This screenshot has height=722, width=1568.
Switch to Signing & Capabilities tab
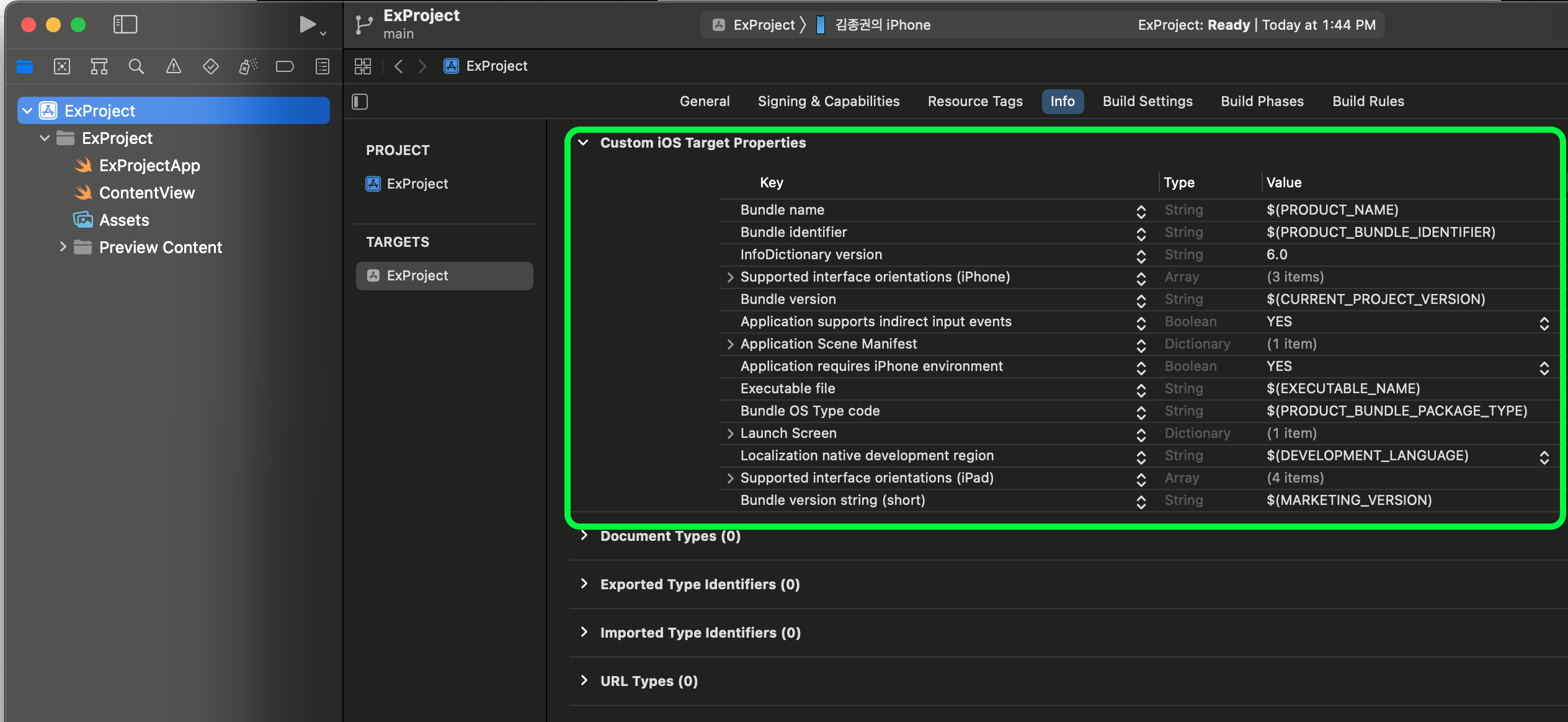[x=828, y=102]
